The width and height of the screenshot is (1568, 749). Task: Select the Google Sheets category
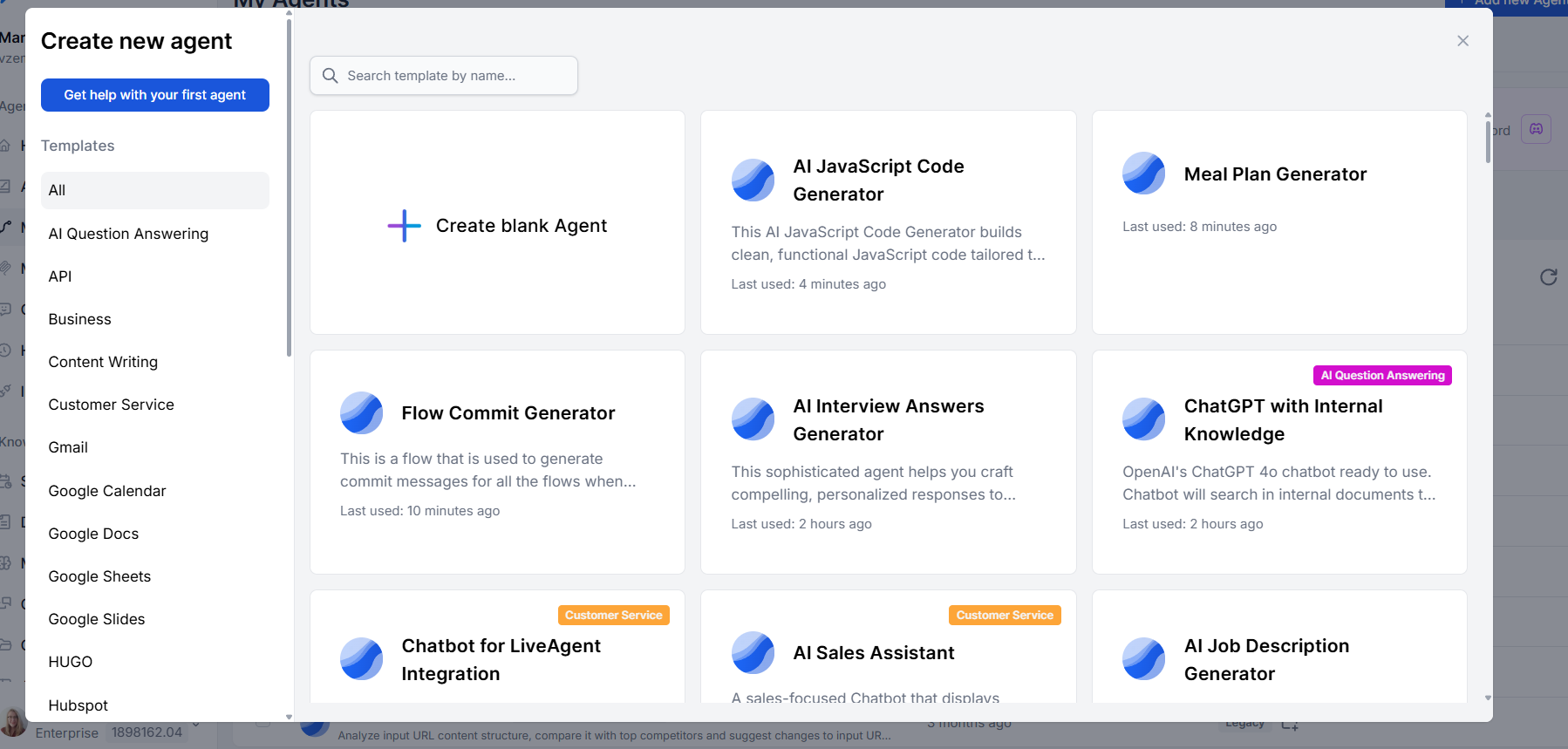tap(155, 576)
